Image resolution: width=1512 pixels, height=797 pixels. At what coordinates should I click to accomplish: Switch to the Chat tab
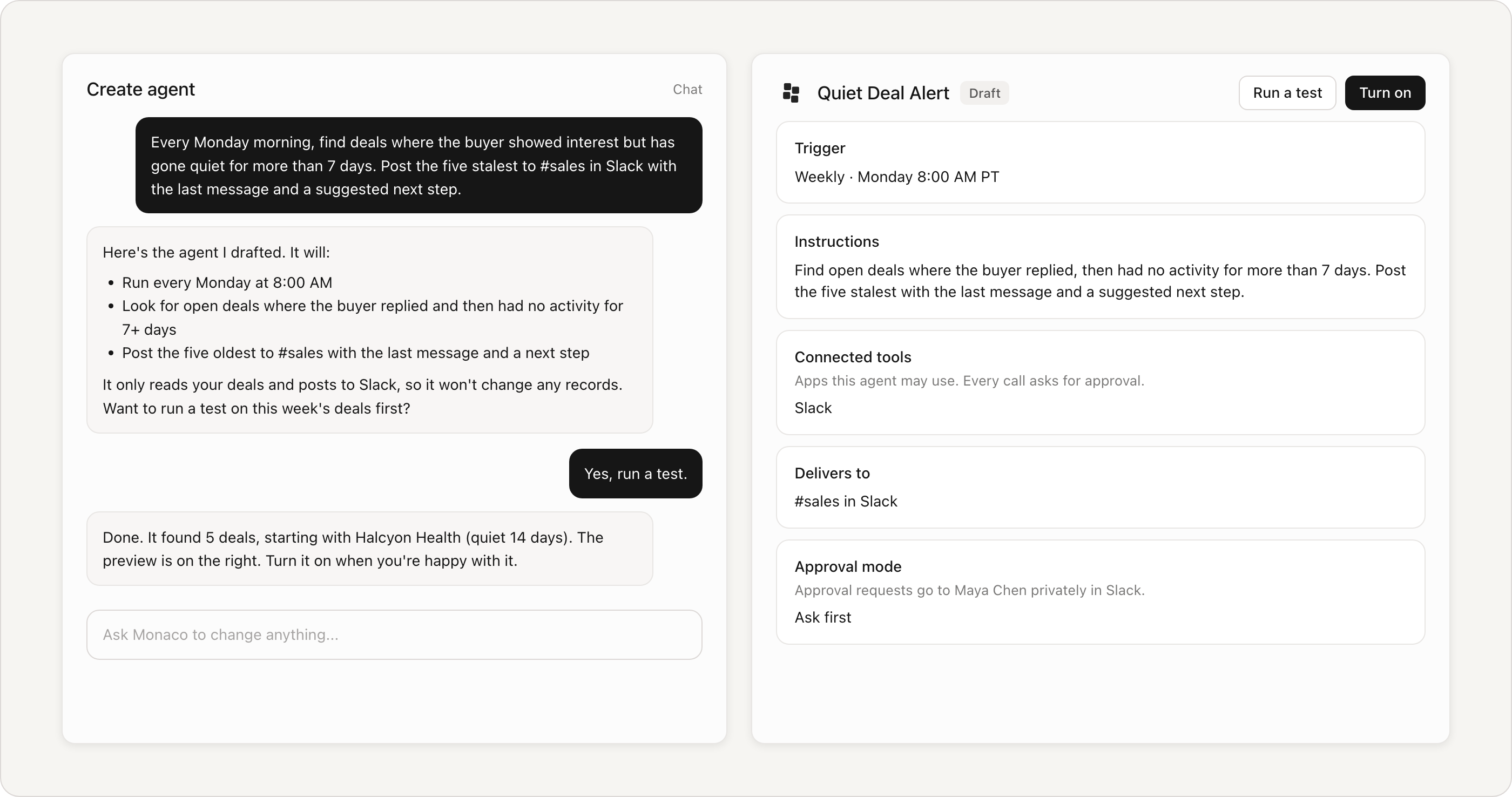687,89
